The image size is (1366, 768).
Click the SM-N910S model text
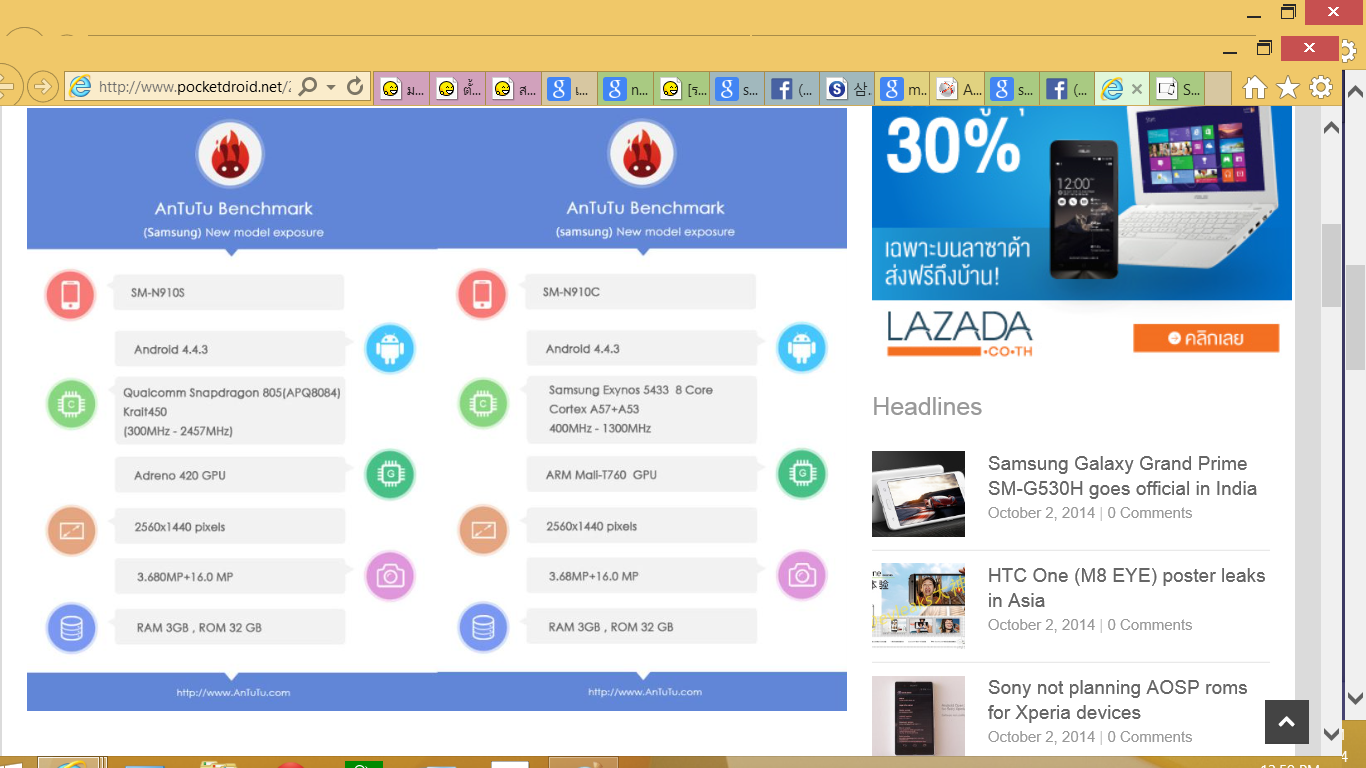158,293
